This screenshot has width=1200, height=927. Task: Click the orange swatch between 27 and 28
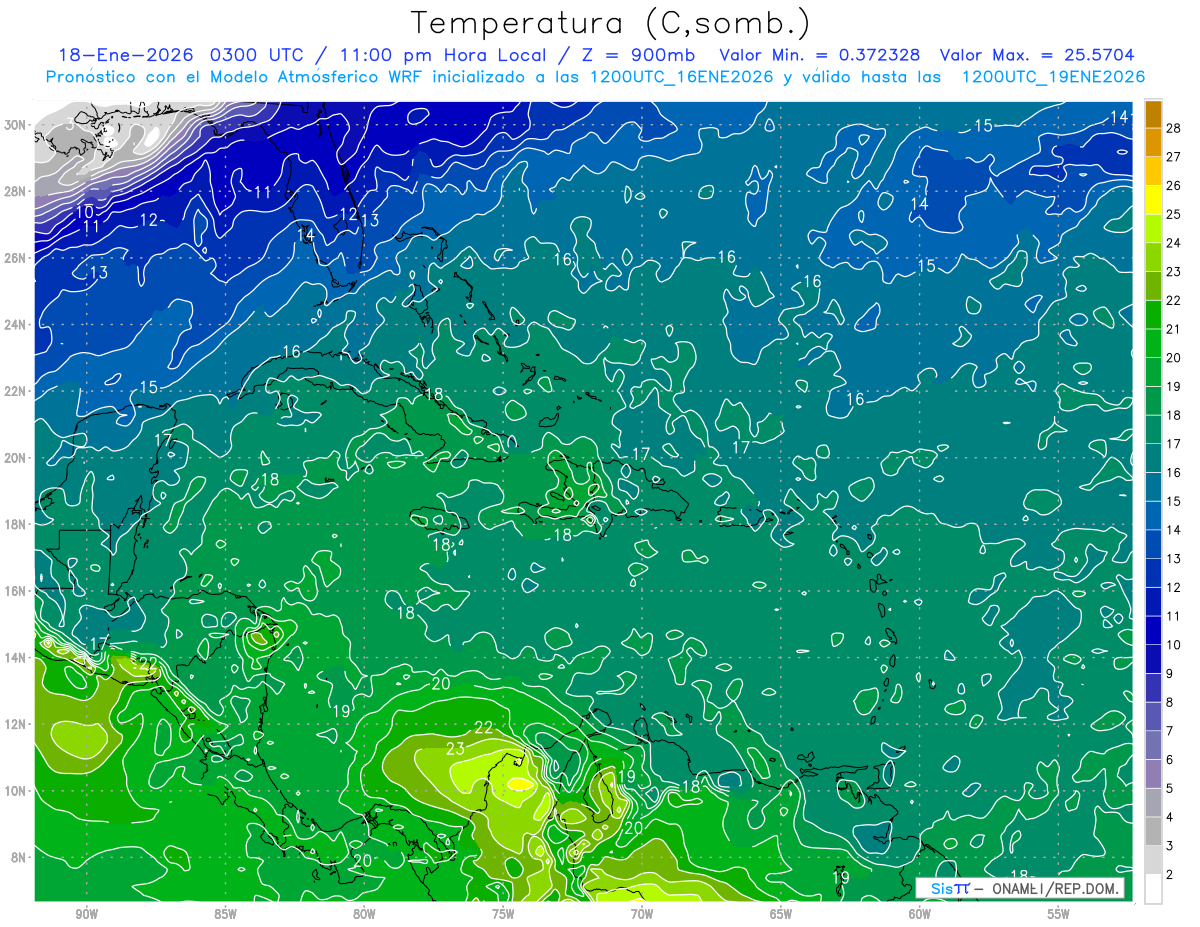click(1153, 141)
